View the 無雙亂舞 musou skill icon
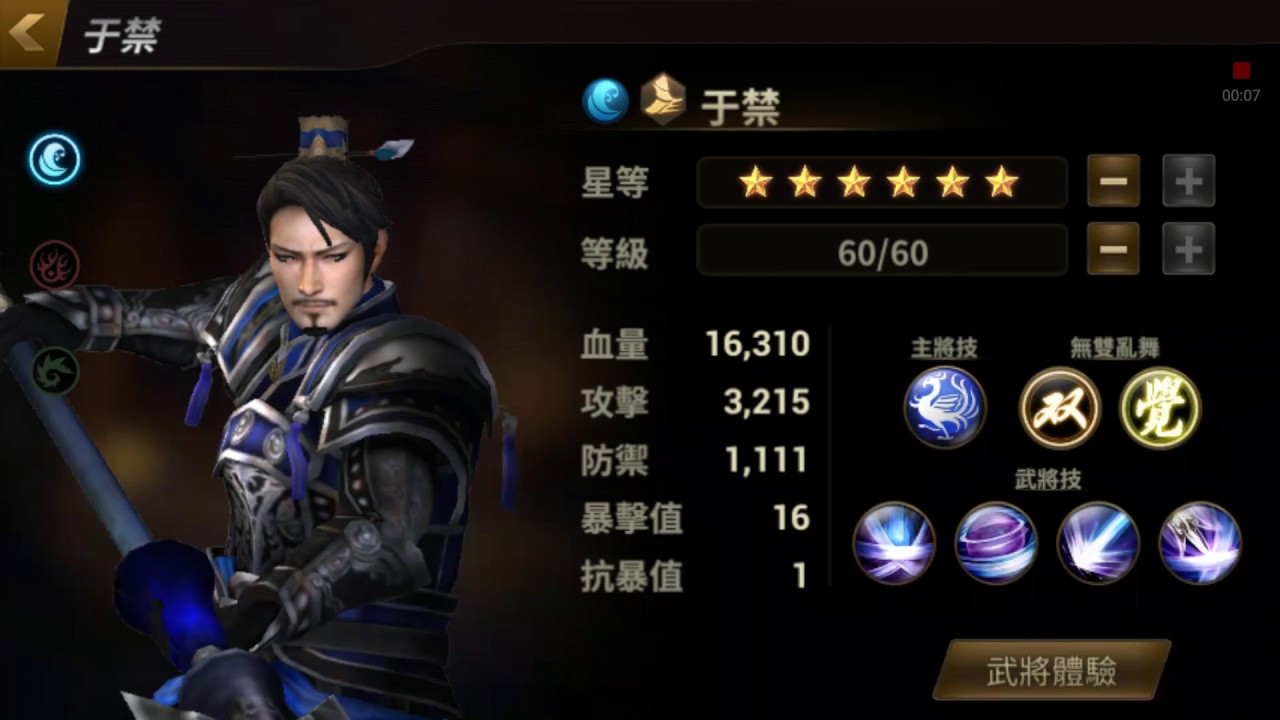This screenshot has height=720, width=1280. point(1060,407)
